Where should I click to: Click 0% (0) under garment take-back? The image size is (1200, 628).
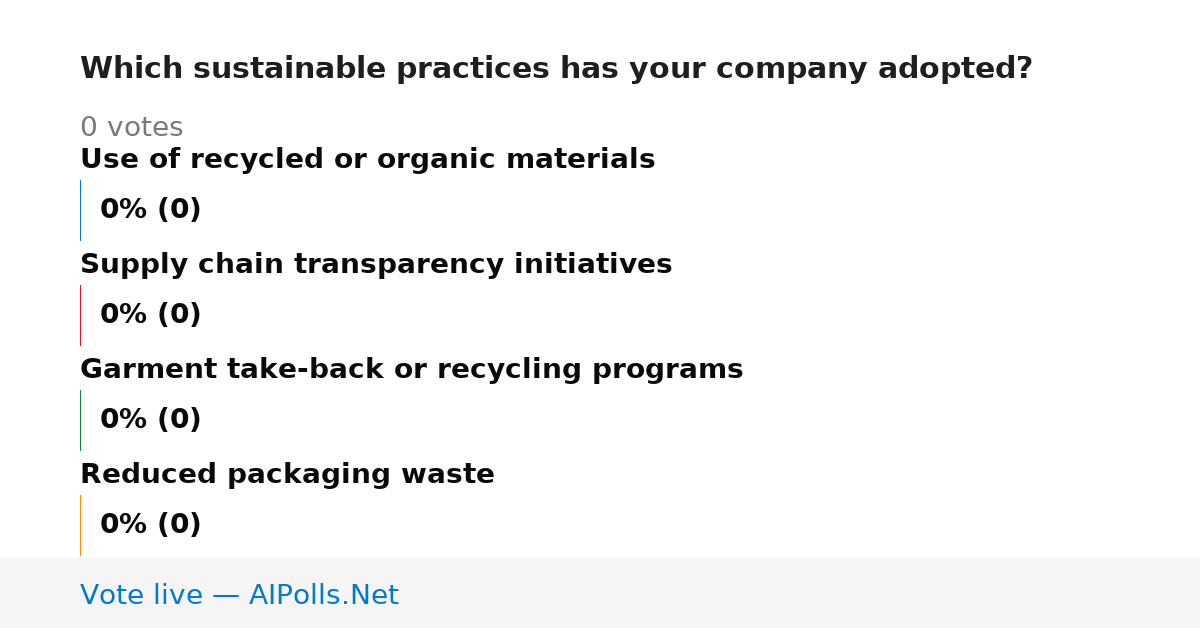150,420
